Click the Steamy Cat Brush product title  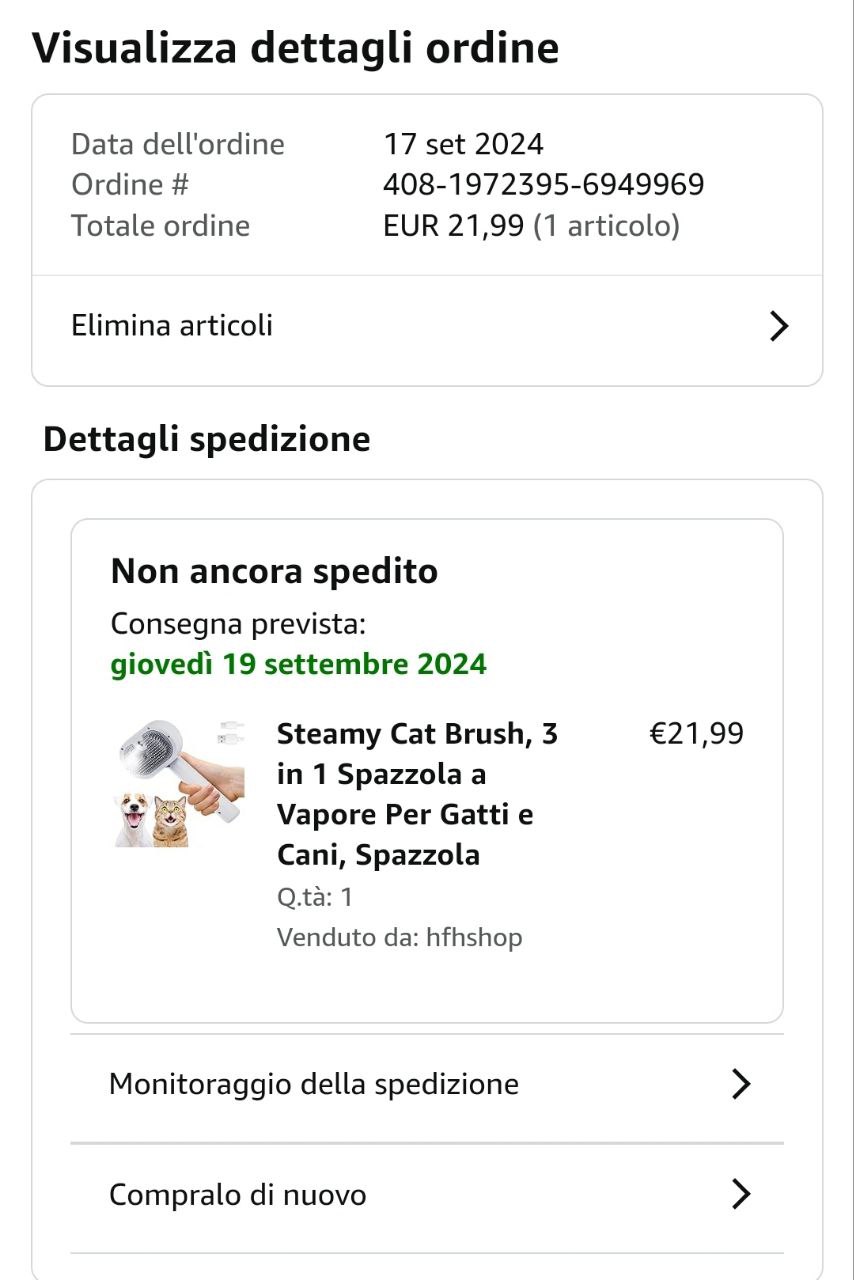click(418, 794)
